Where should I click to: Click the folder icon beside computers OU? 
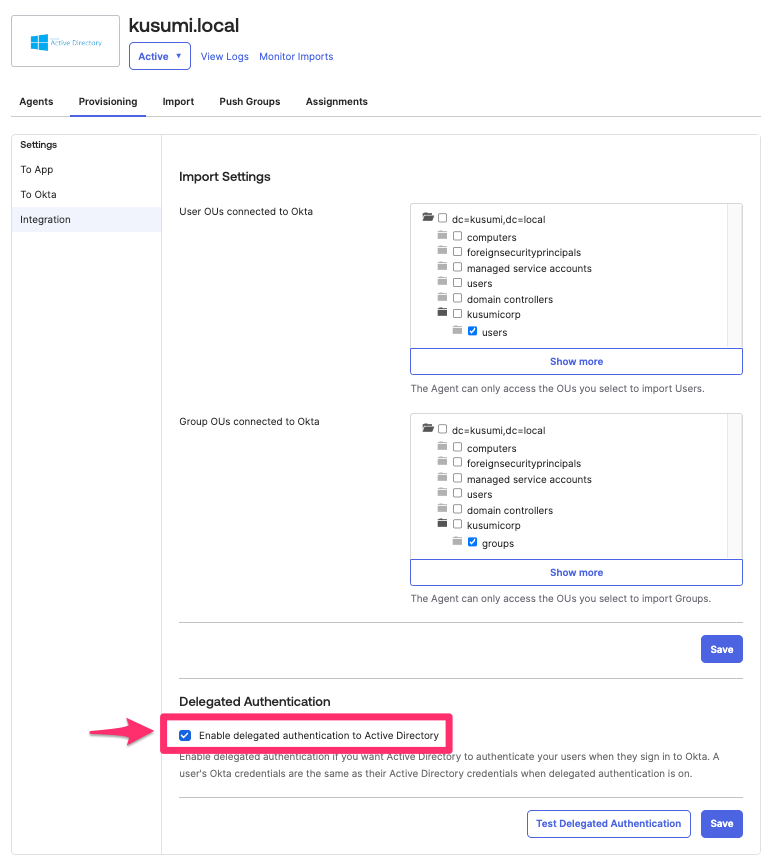pos(442,237)
